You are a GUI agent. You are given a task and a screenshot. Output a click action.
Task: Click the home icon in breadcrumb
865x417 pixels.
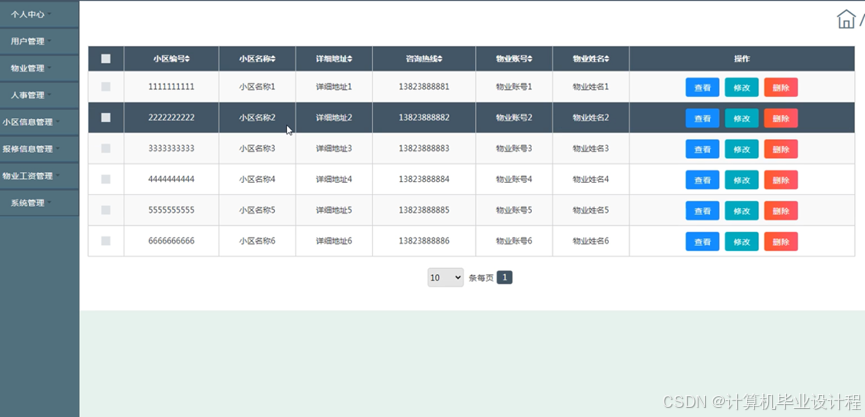click(x=846, y=19)
